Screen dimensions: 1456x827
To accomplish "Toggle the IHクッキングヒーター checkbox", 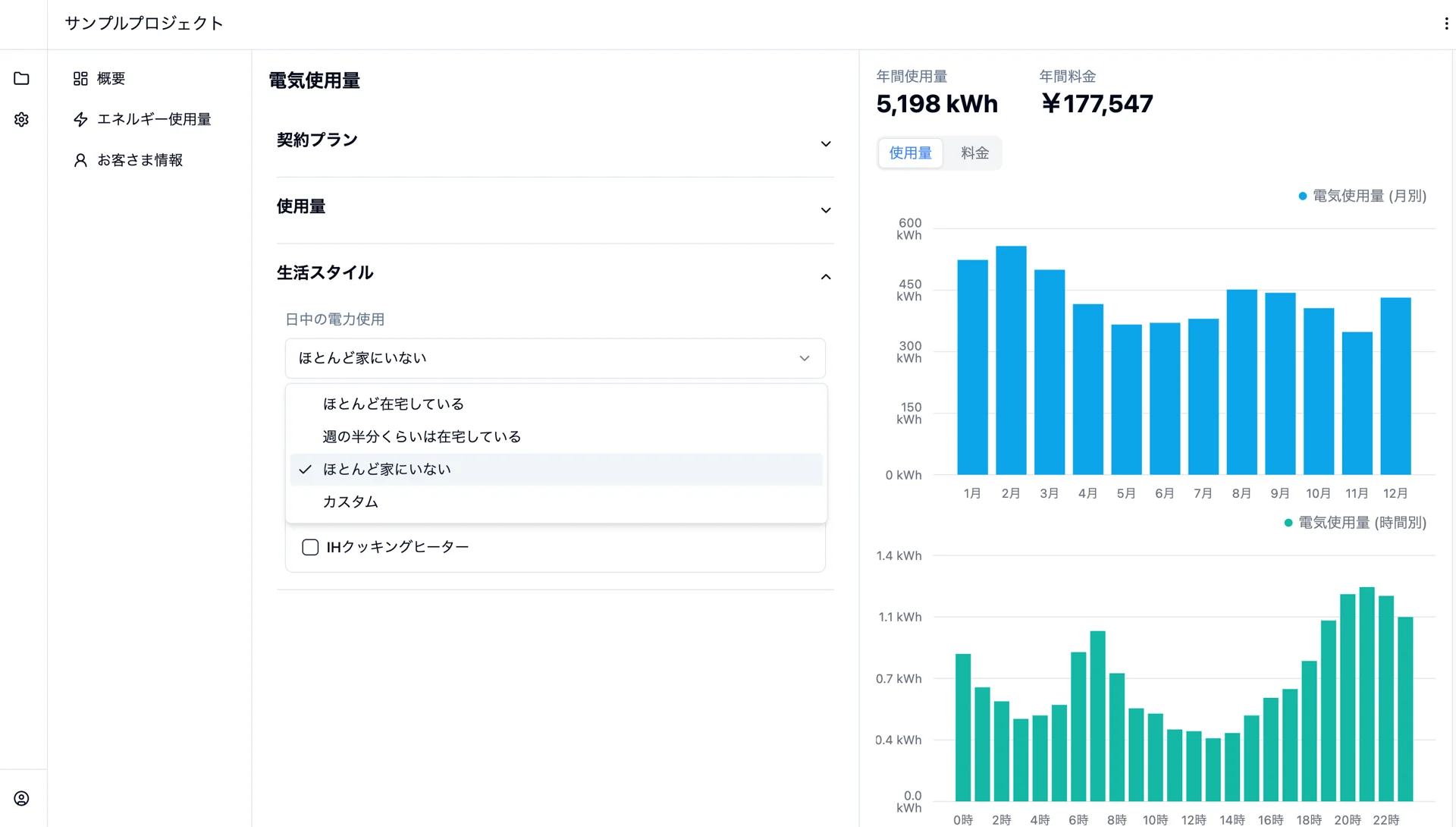I will pyautogui.click(x=310, y=547).
